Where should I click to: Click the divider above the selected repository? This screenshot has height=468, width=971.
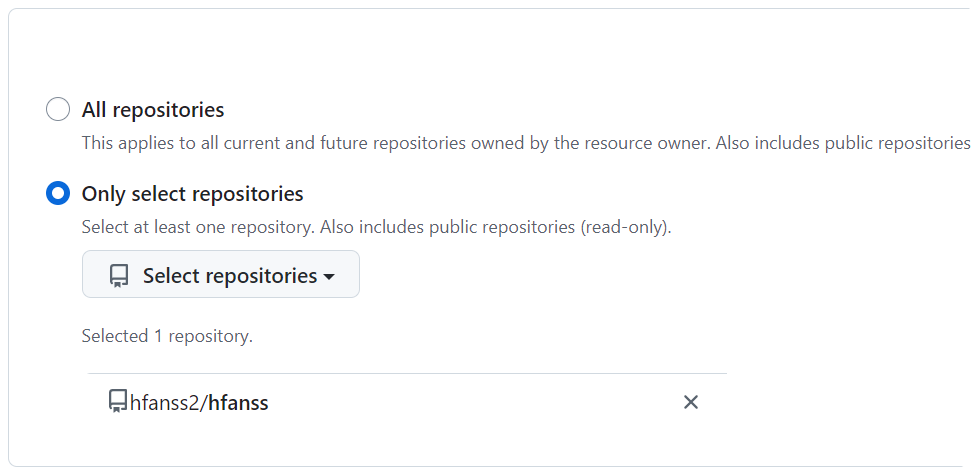[407, 373]
